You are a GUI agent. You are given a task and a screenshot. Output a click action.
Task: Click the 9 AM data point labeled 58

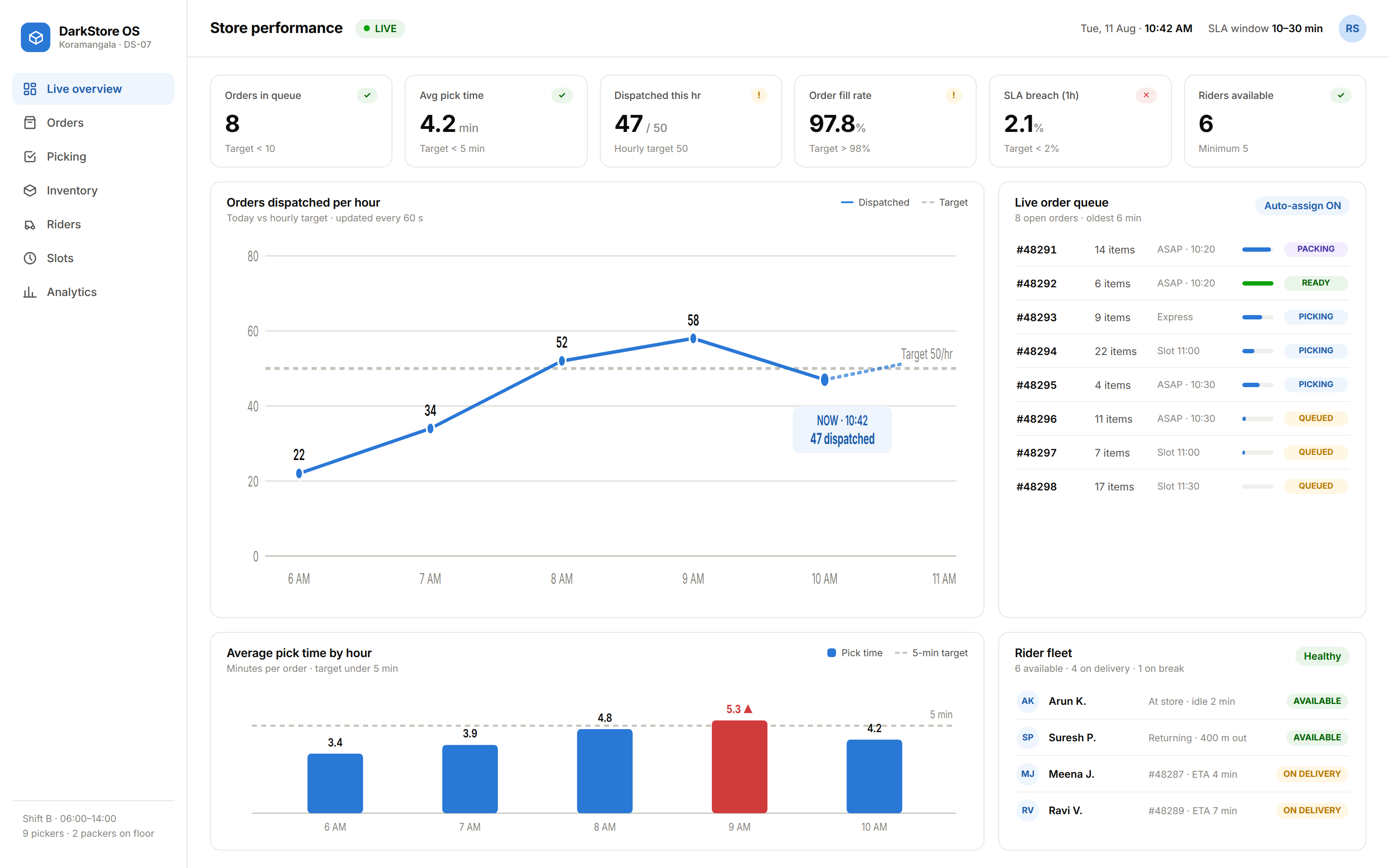[x=693, y=339]
